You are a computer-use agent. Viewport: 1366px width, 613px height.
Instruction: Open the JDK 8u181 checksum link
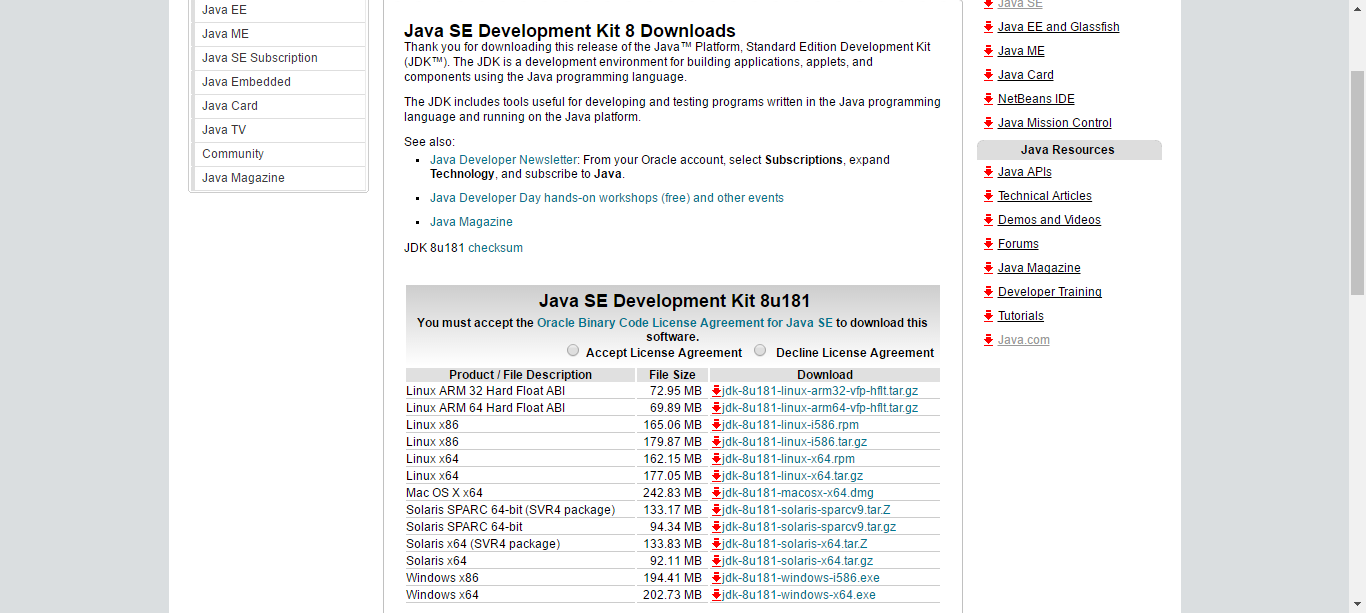495,248
